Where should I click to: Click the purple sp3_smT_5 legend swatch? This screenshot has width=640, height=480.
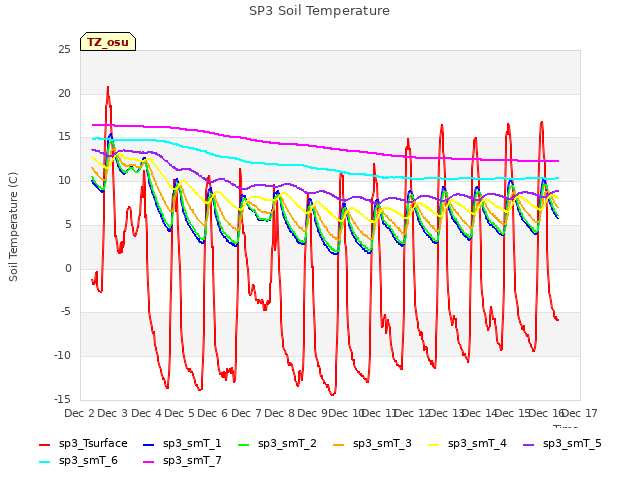[529, 444]
